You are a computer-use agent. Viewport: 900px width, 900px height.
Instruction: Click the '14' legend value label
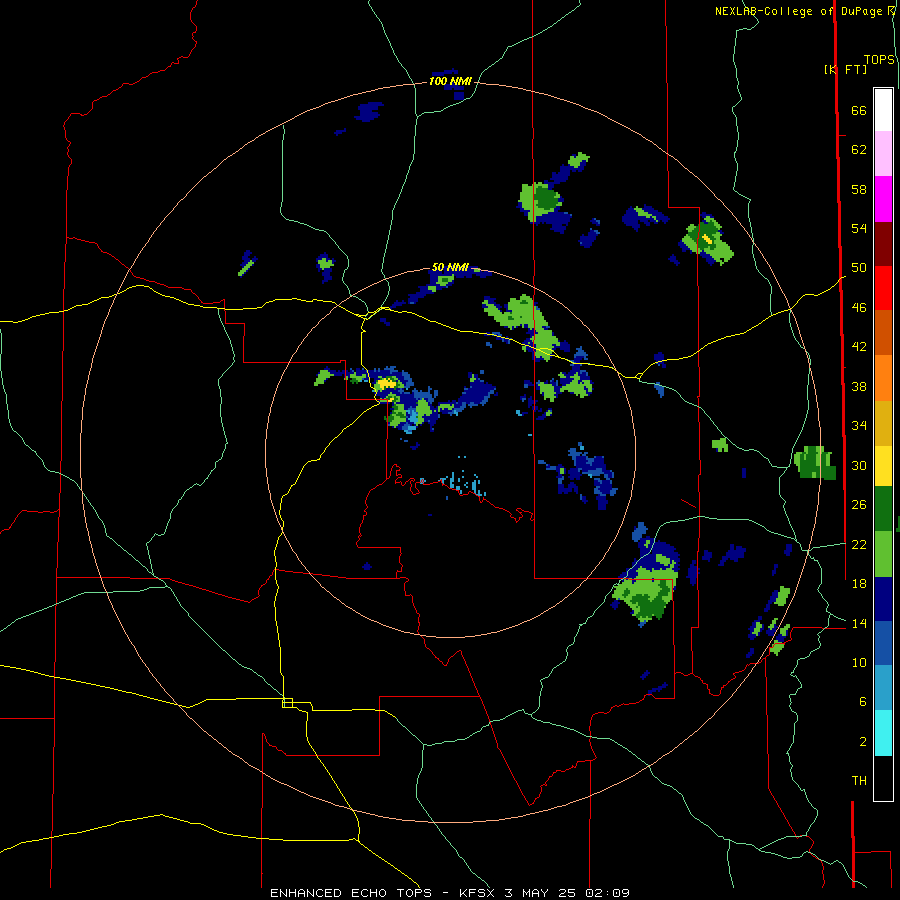pos(859,623)
